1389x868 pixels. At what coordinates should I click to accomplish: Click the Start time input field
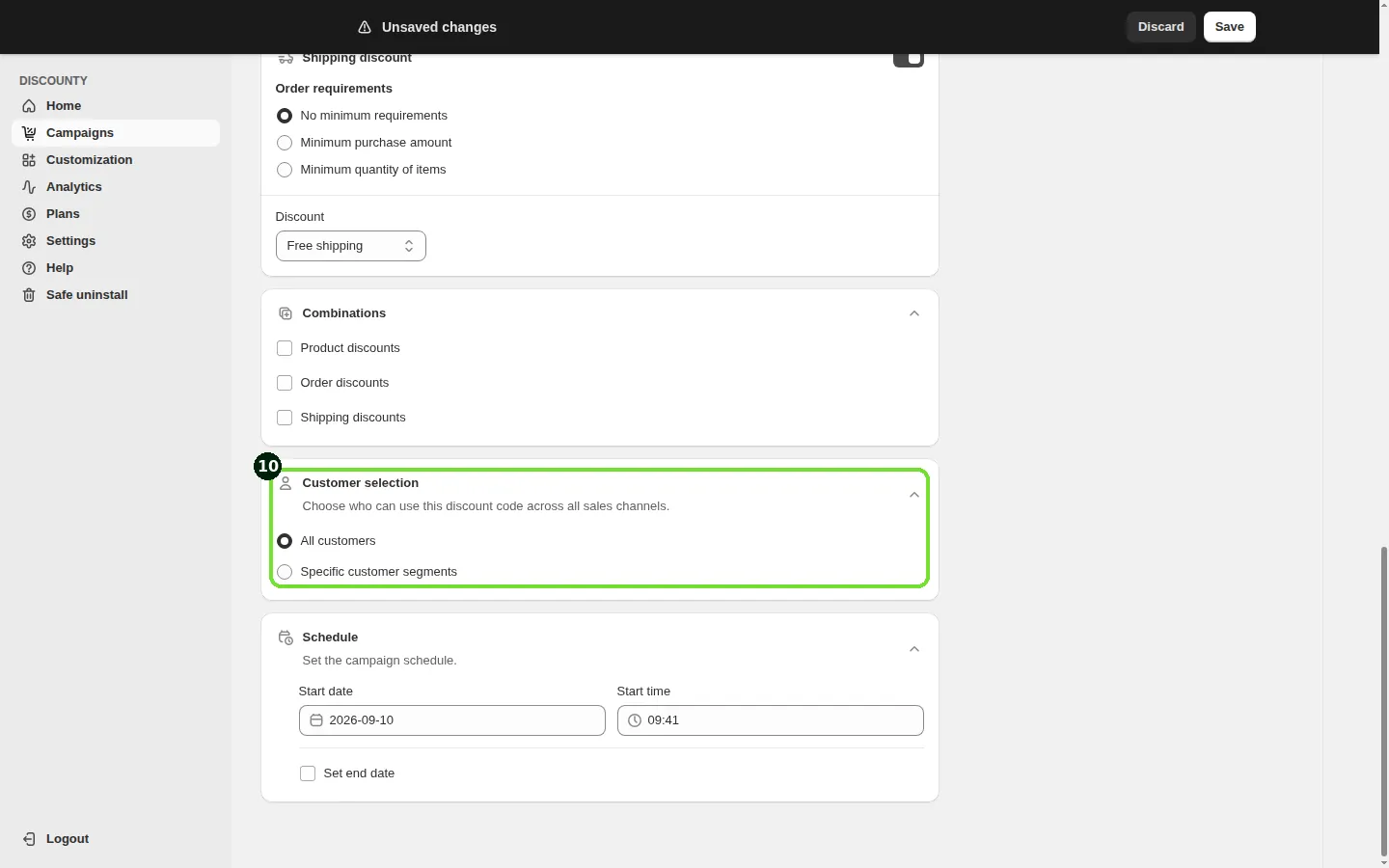tap(771, 720)
